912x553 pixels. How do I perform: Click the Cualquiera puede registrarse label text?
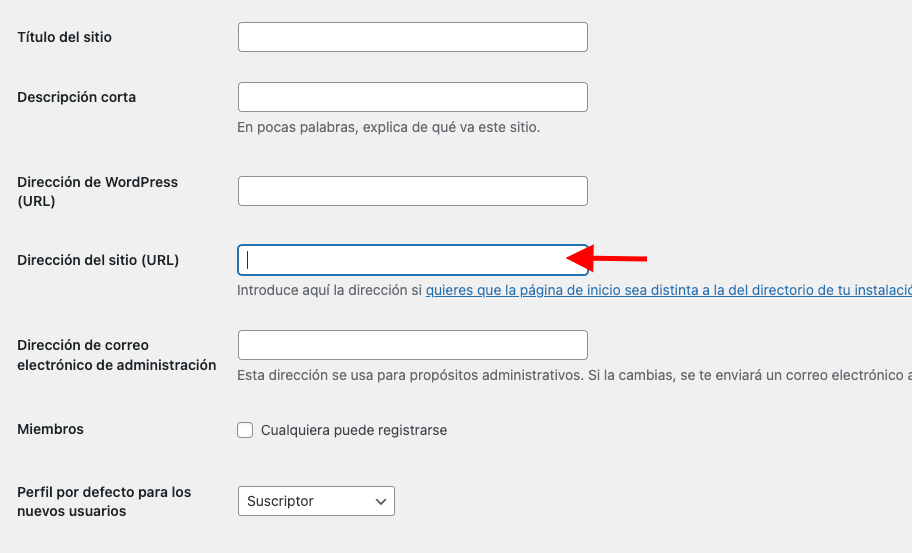pyautogui.click(x=354, y=430)
